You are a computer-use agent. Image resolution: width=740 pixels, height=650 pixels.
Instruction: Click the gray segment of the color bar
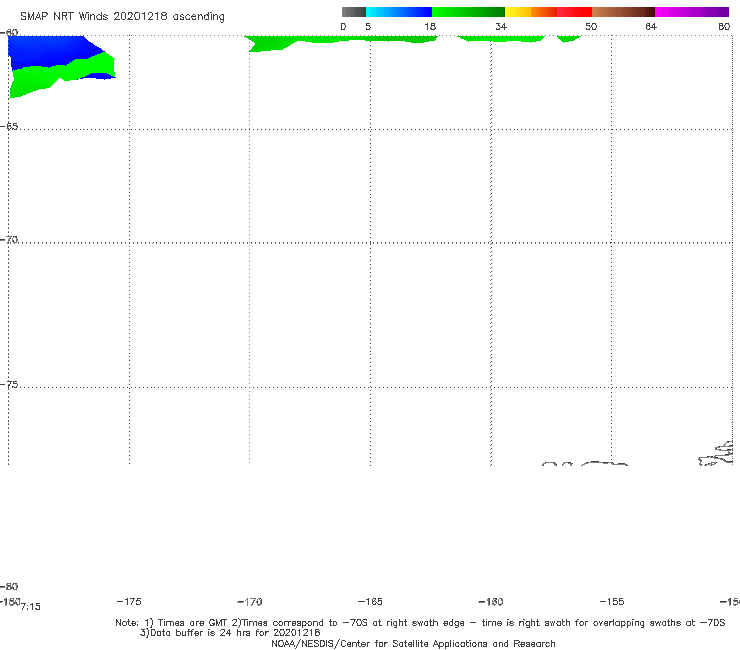pos(353,12)
